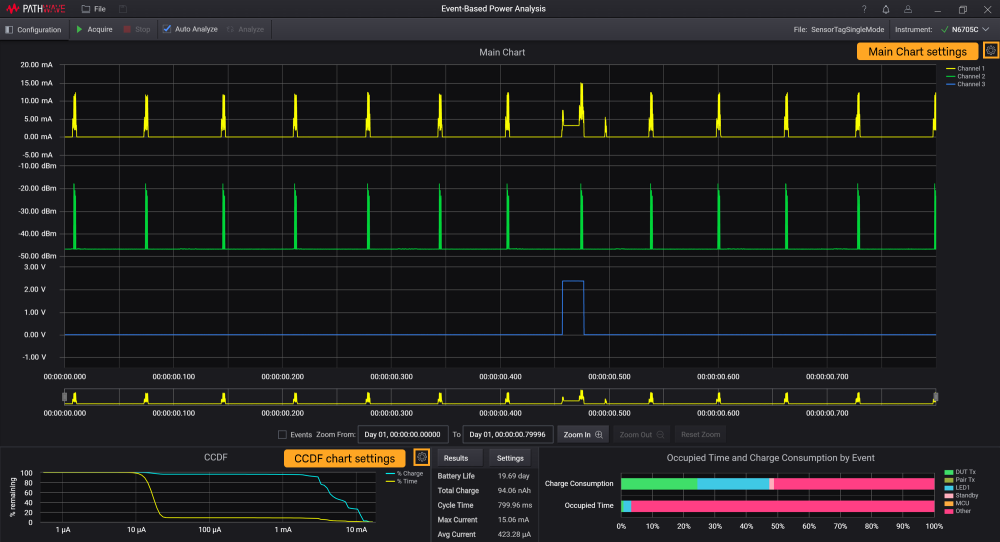This screenshot has height=542, width=1000.
Task: Open the File menu
Action: pyautogui.click(x=93, y=9)
